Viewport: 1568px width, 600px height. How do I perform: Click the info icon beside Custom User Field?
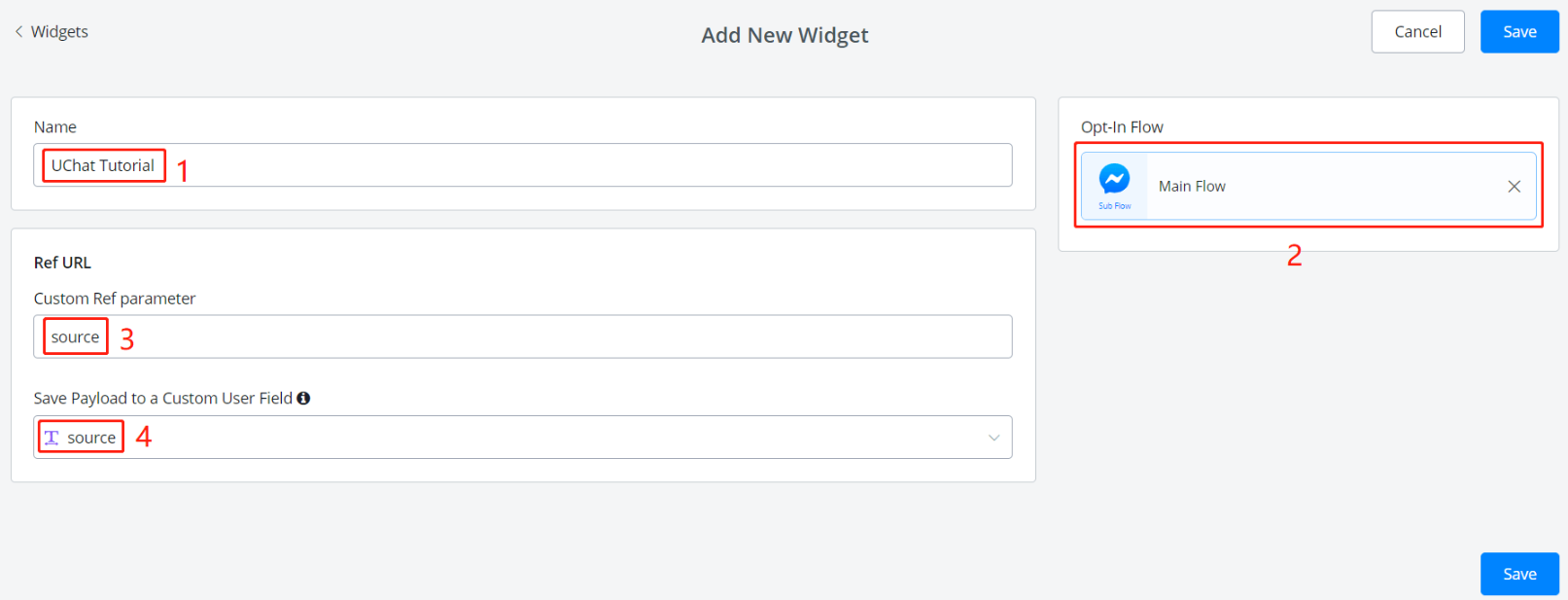[303, 398]
